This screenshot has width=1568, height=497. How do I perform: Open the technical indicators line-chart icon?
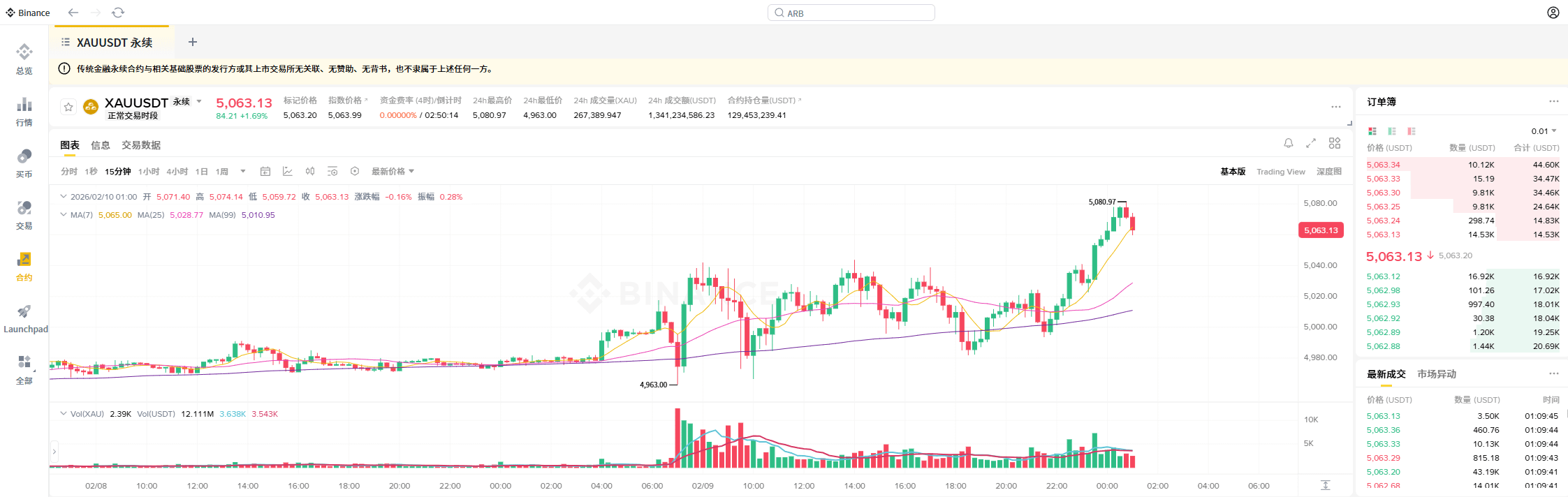tap(288, 171)
